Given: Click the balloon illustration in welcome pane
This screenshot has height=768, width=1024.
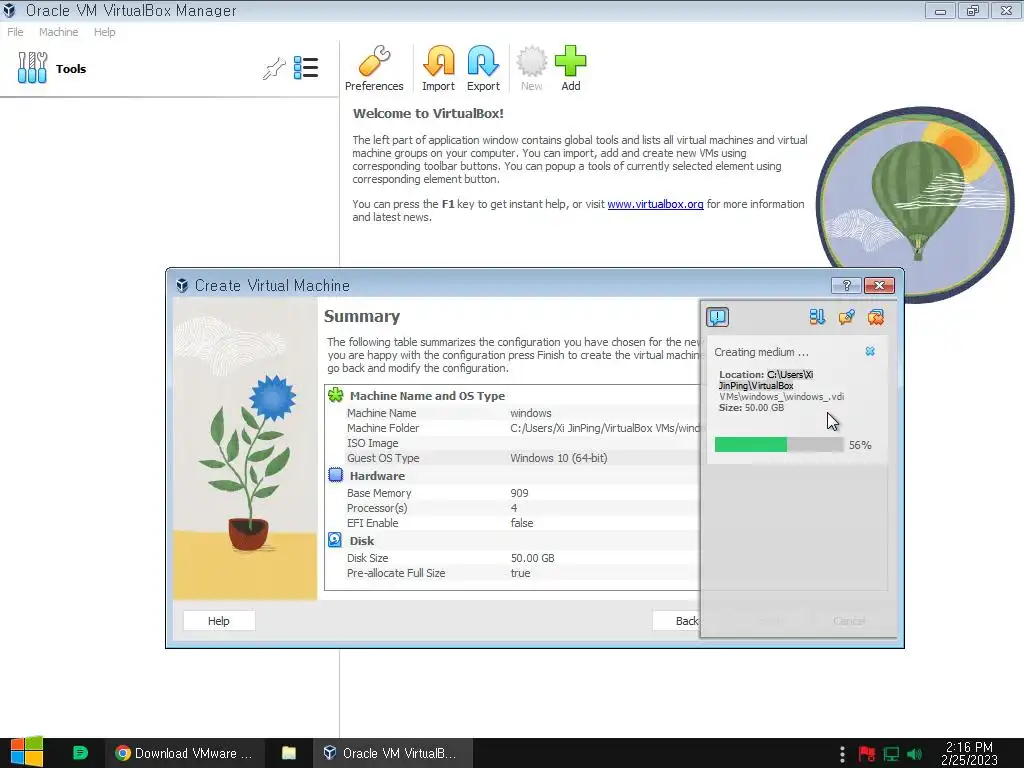Looking at the screenshot, I should (x=916, y=204).
